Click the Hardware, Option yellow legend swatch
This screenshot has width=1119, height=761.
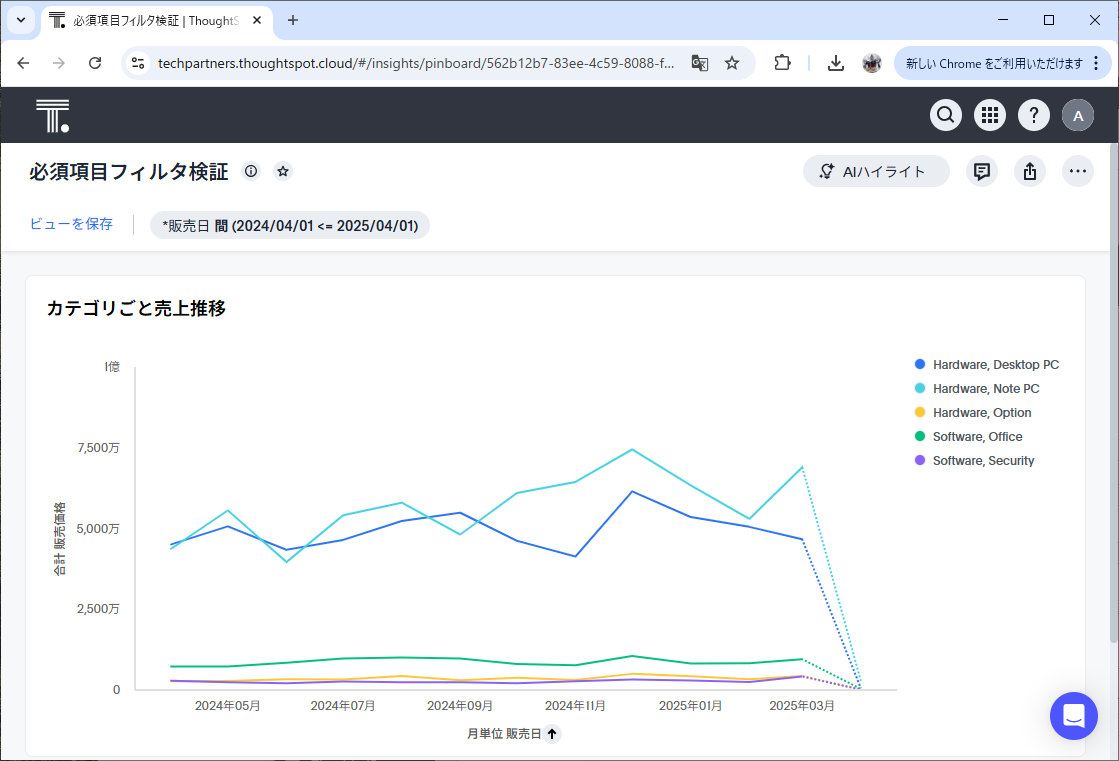click(920, 413)
